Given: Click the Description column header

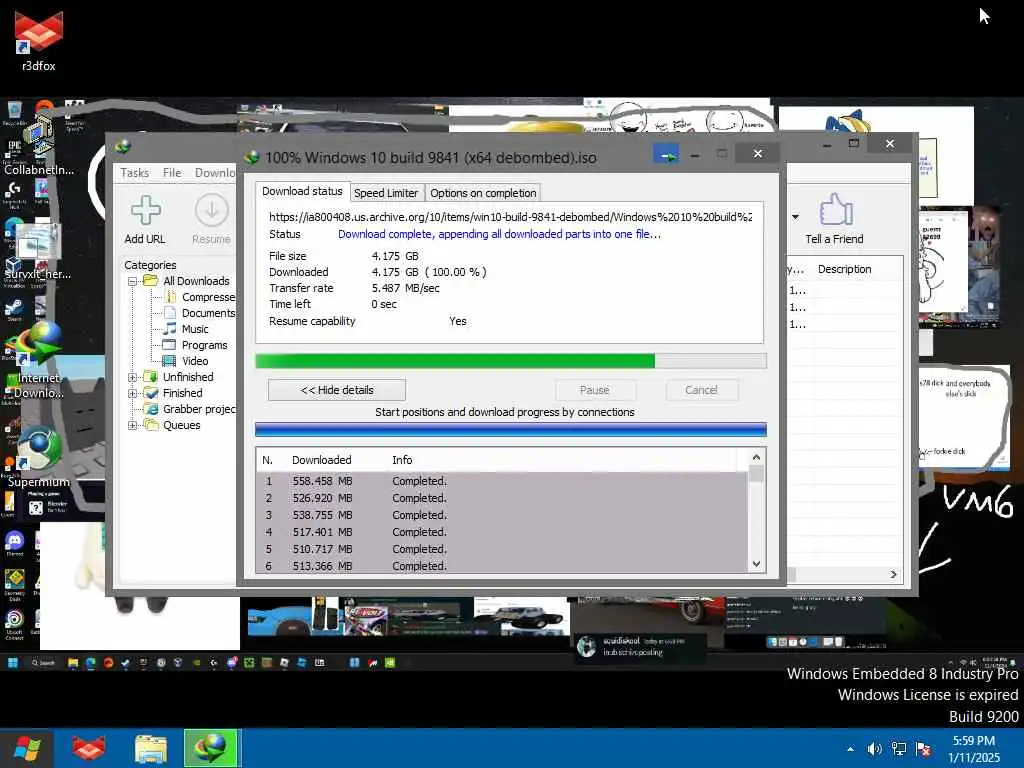Looking at the screenshot, I should (x=844, y=269).
